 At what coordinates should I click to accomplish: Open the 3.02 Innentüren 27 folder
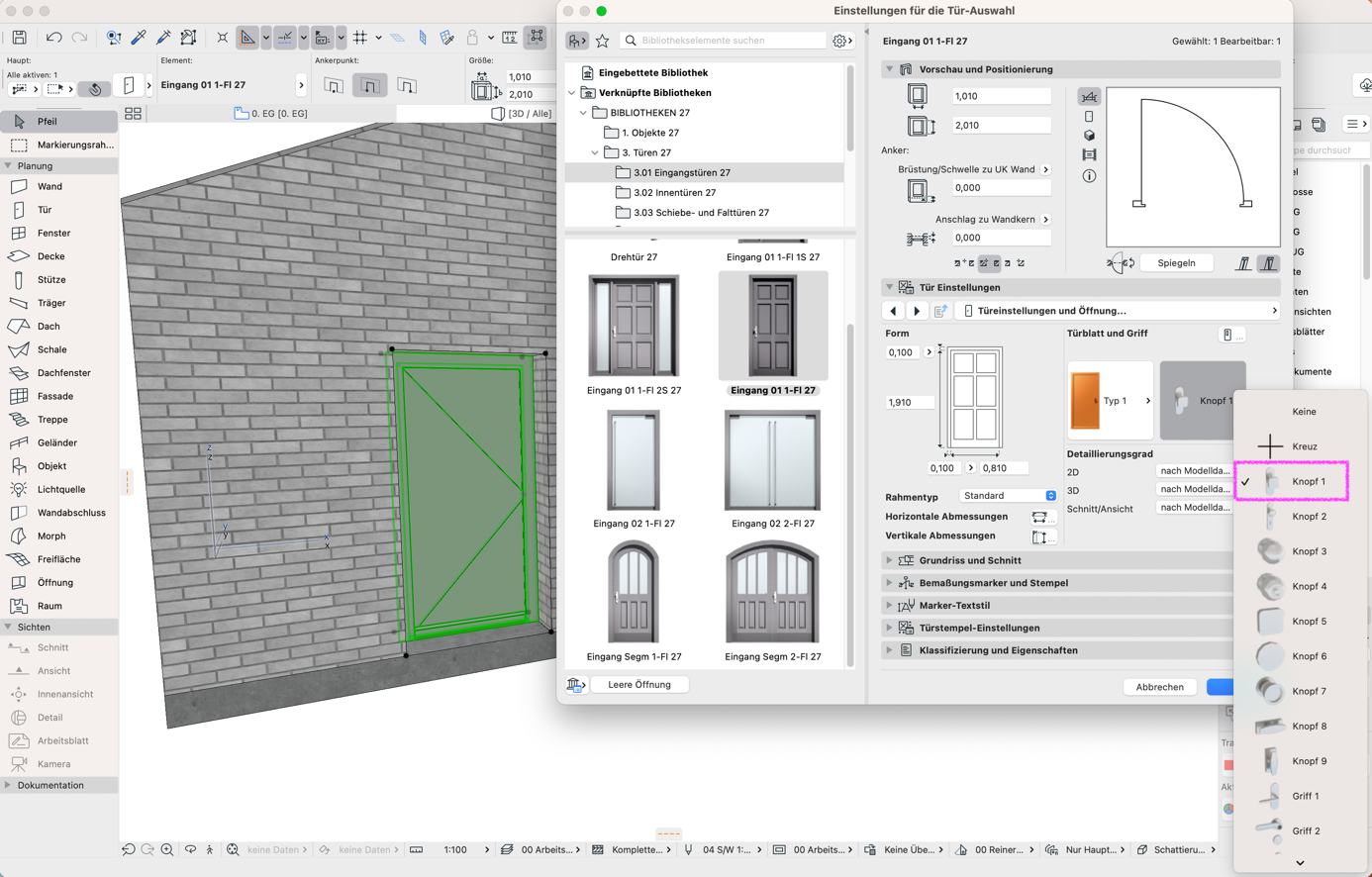(674, 193)
